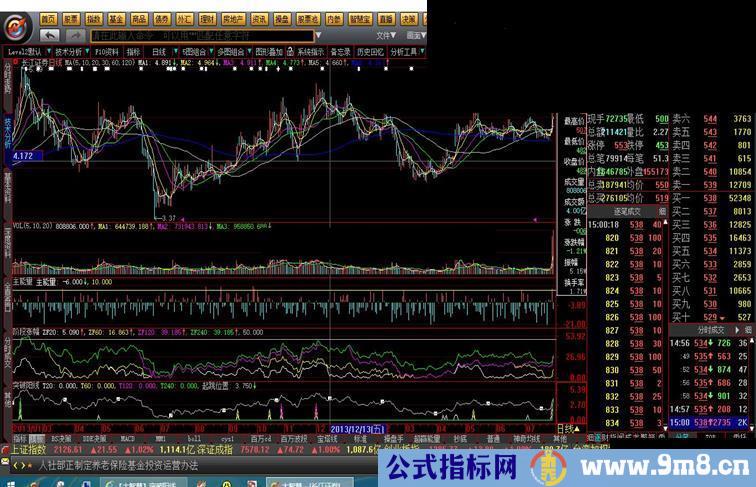Open the 日线 period dropdown

162,51
